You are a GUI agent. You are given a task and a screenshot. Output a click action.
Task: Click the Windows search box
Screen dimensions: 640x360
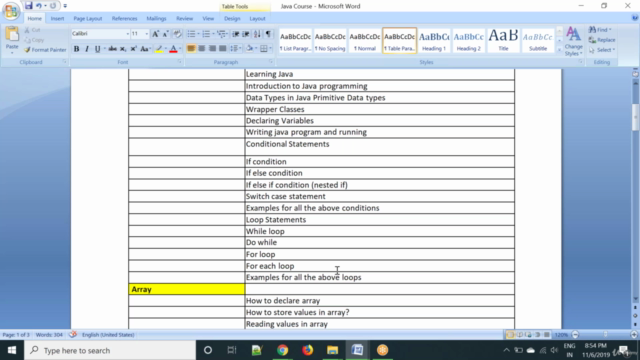pyautogui.click(x=110, y=350)
